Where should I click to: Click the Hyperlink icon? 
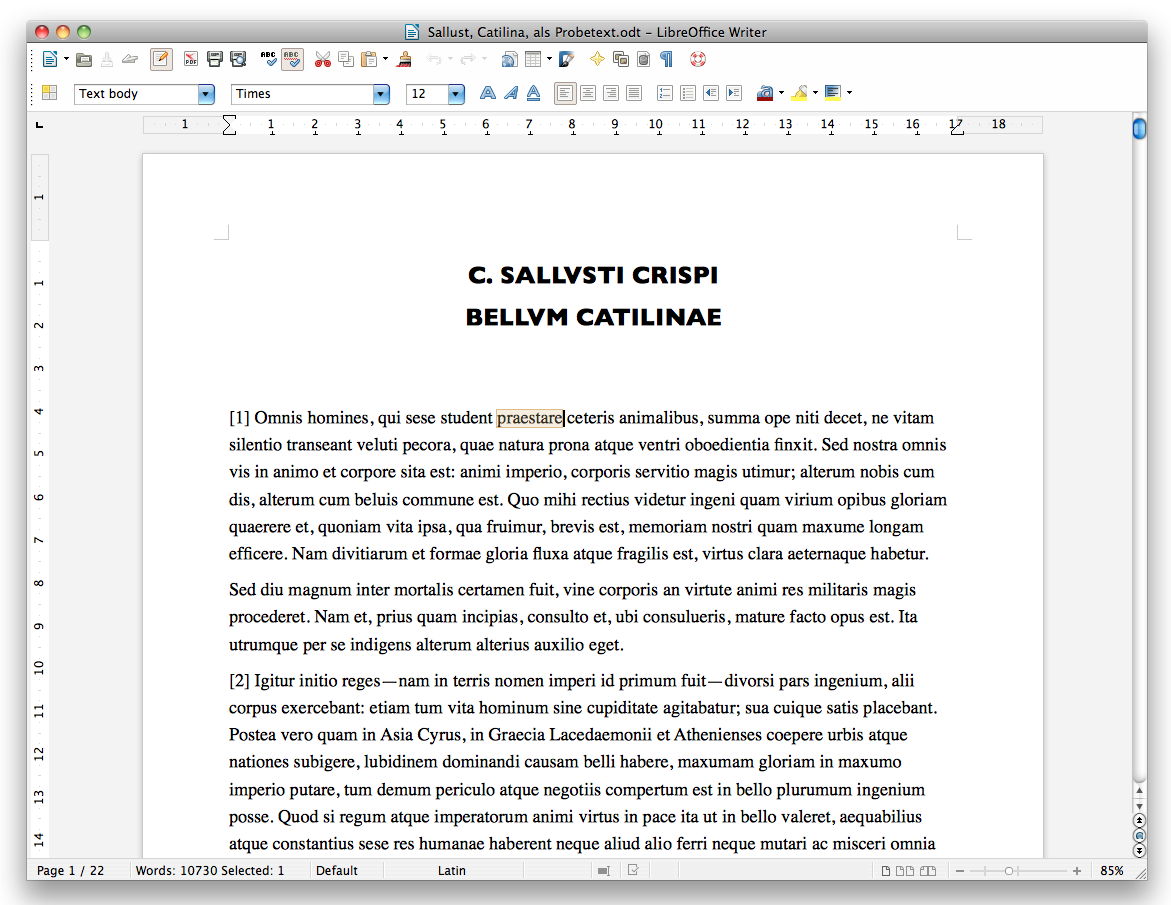pyautogui.click(x=509, y=60)
